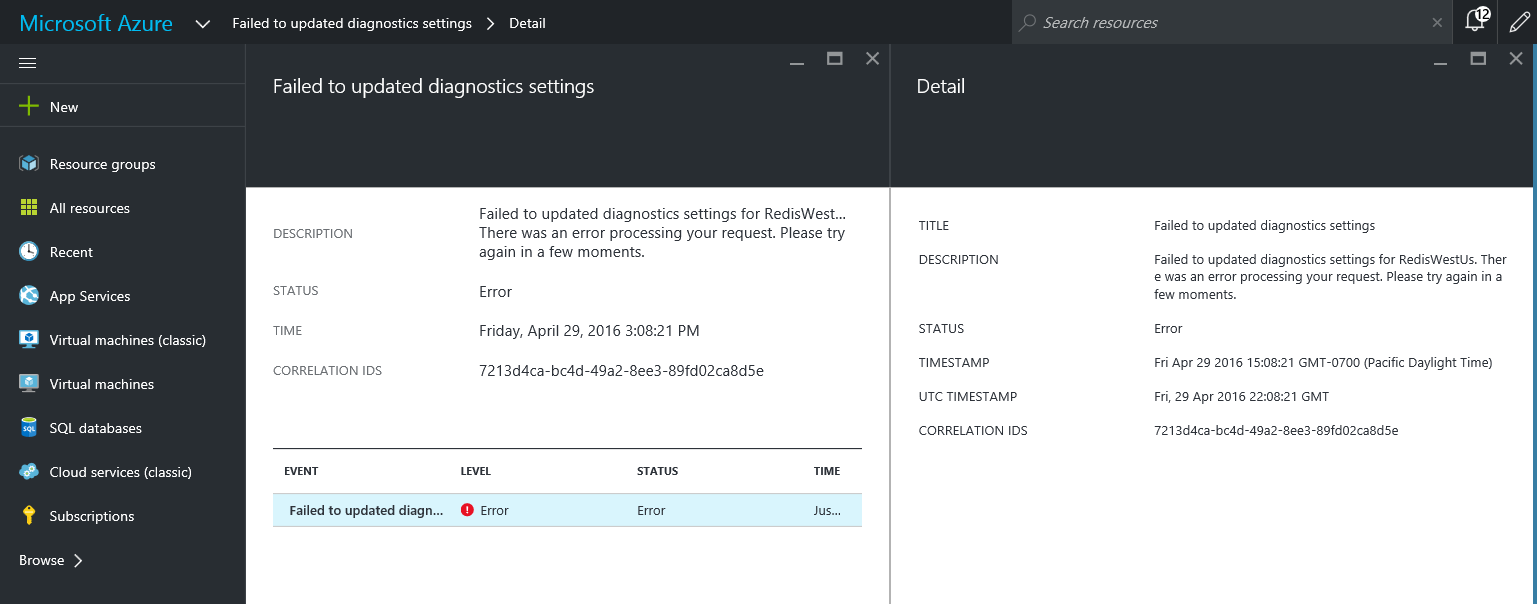The image size is (1537, 604).
Task: Click the pencil edit dashboard icon
Action: [1519, 22]
